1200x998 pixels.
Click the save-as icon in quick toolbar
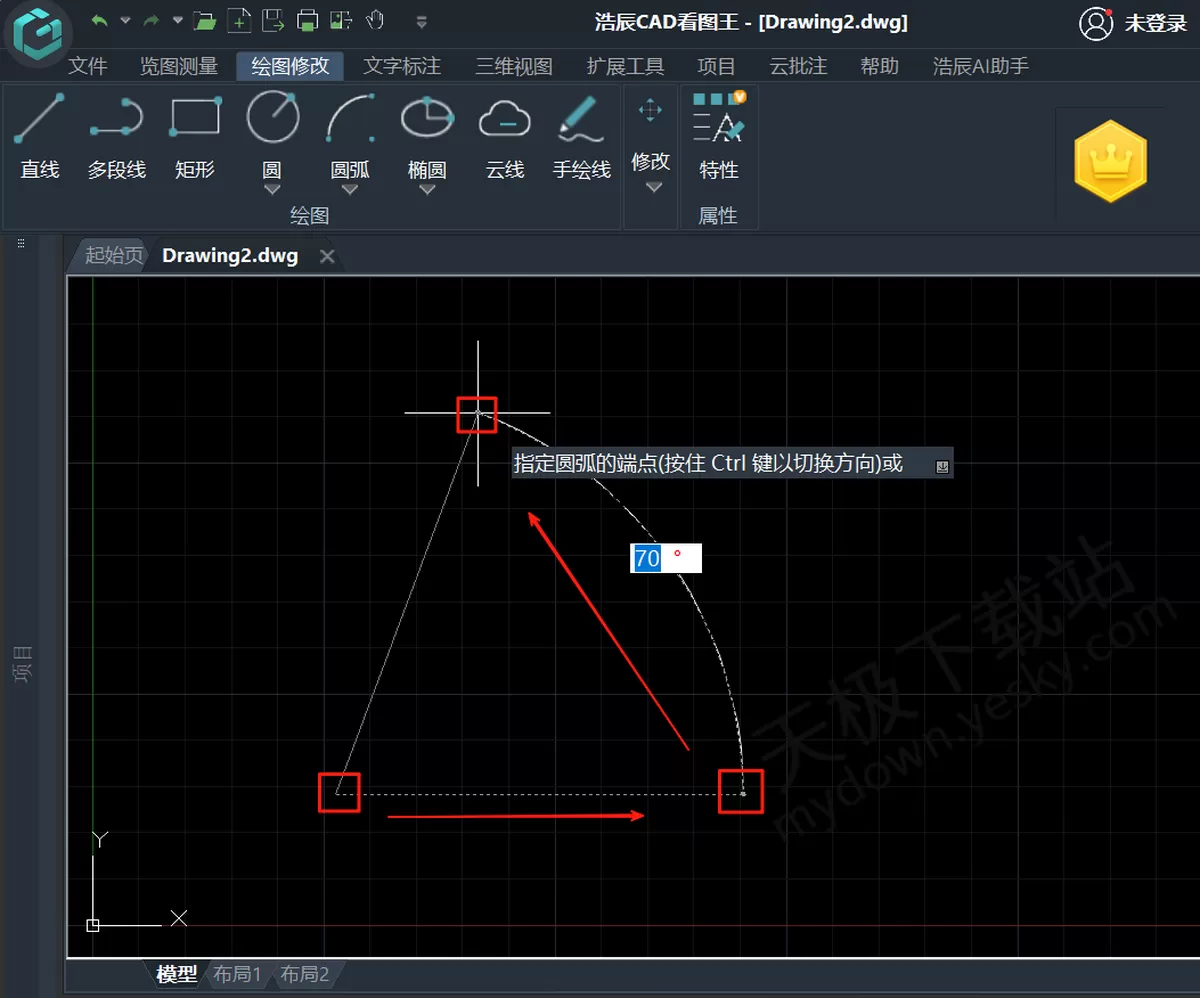coord(273,20)
